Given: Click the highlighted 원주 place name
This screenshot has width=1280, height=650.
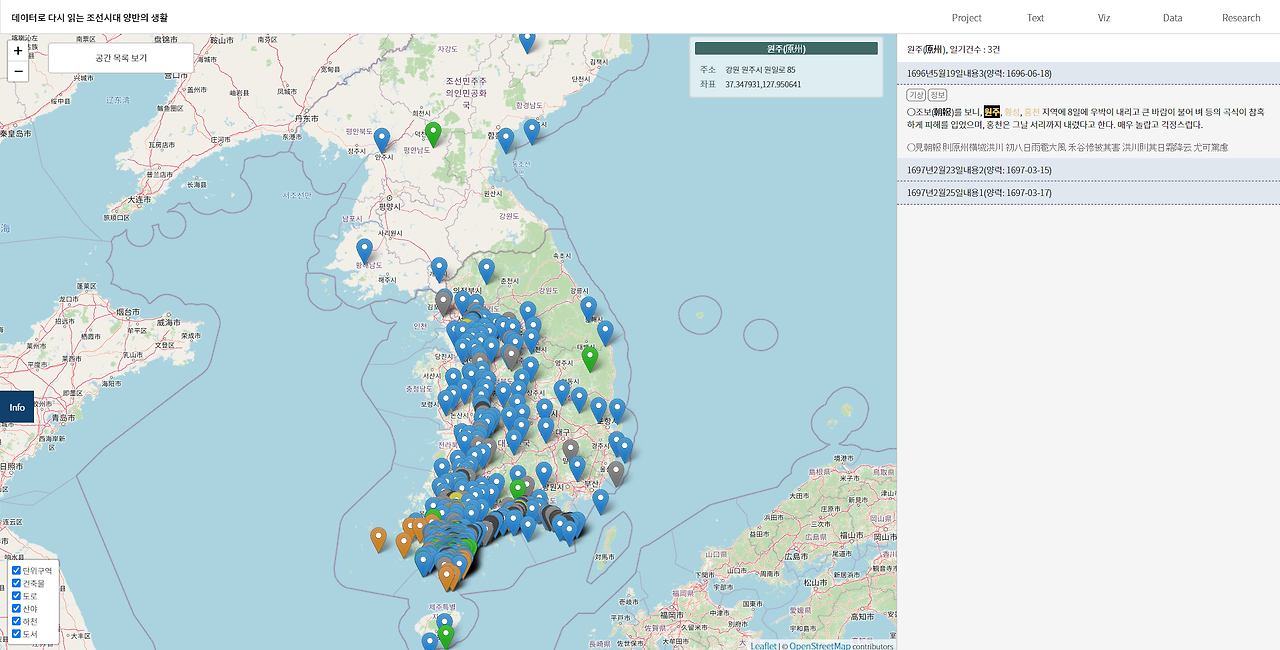Looking at the screenshot, I should click(991, 112).
